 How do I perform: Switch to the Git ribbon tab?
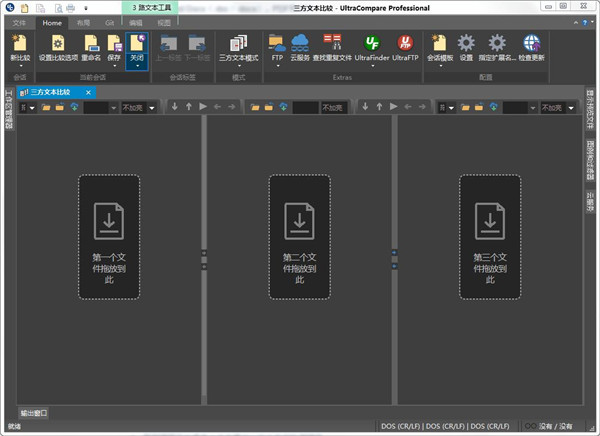point(109,23)
